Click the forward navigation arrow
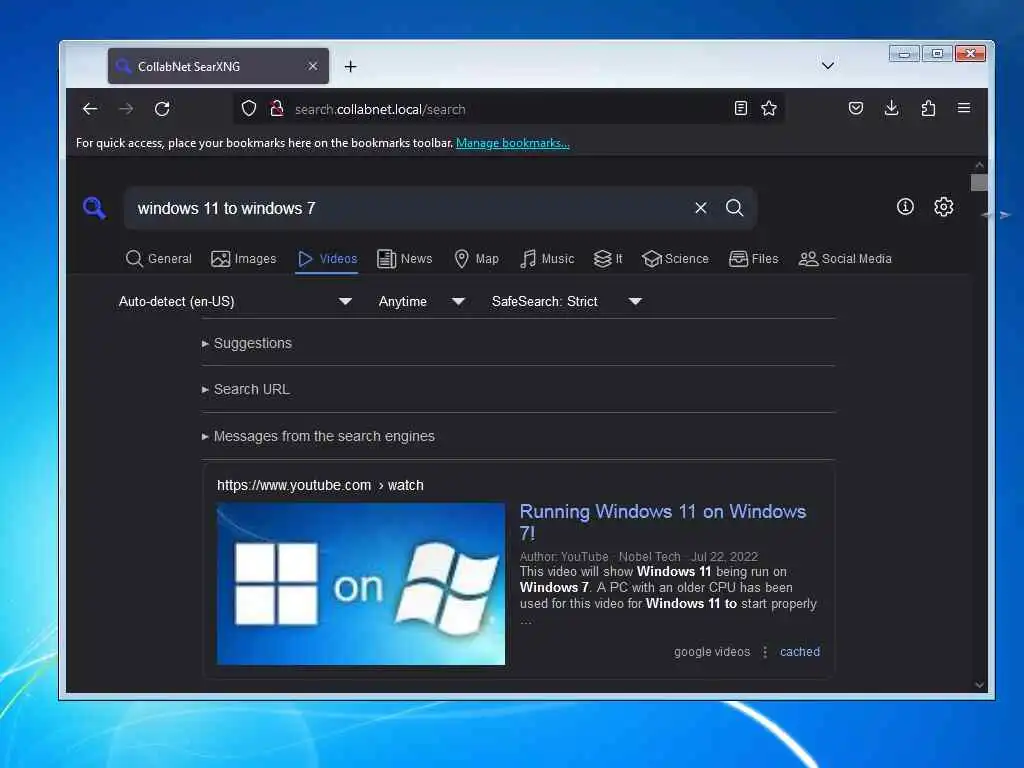The width and height of the screenshot is (1024, 768). 126,108
